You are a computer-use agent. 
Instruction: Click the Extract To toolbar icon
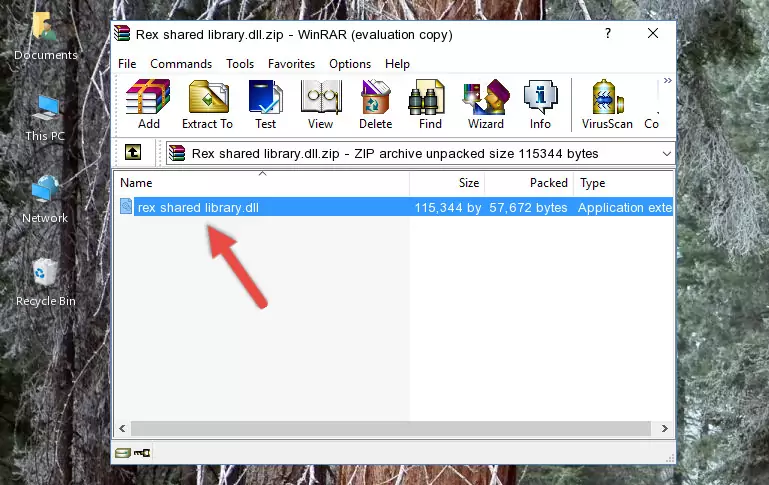pos(207,104)
